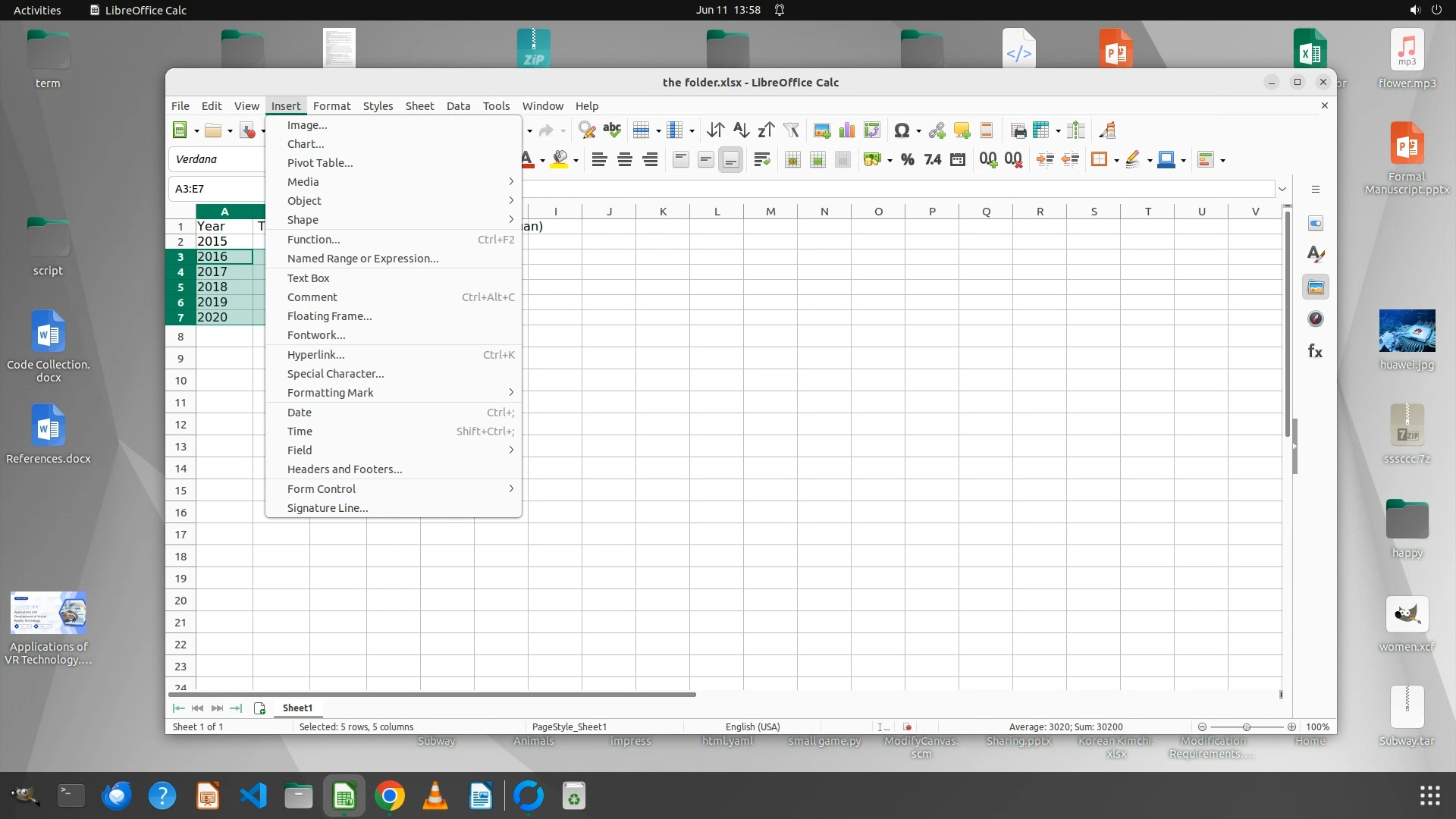This screenshot has height=819, width=1456.
Task: Choose Pivot Table from Insert menu
Action: tap(320, 163)
